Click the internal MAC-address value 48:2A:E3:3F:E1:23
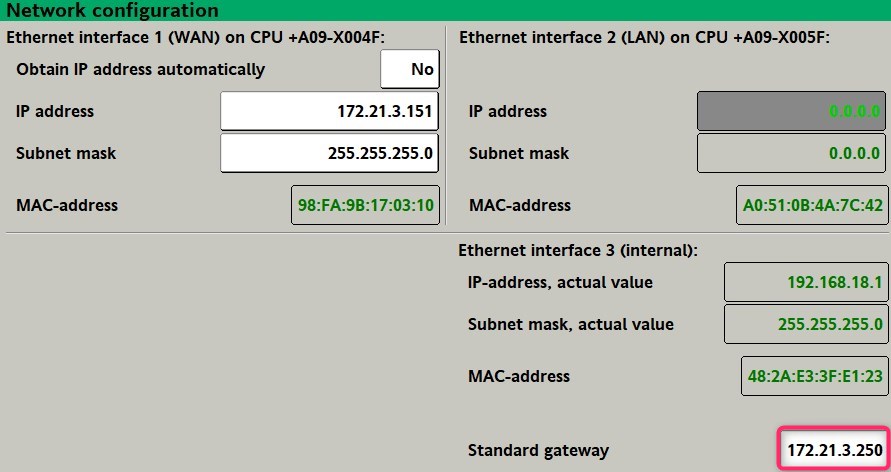 tap(814, 376)
